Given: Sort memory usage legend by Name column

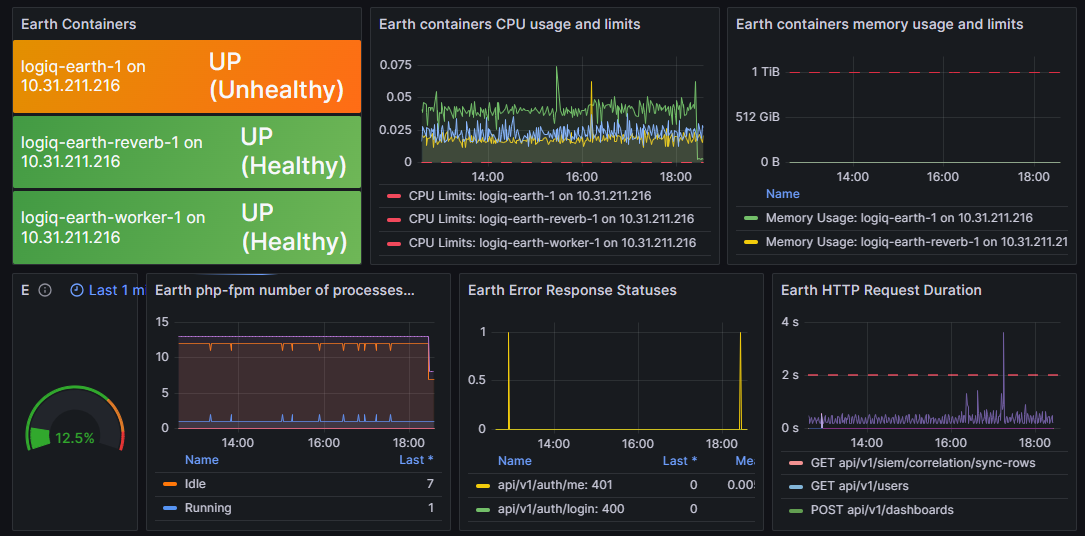Looking at the screenshot, I should (782, 194).
